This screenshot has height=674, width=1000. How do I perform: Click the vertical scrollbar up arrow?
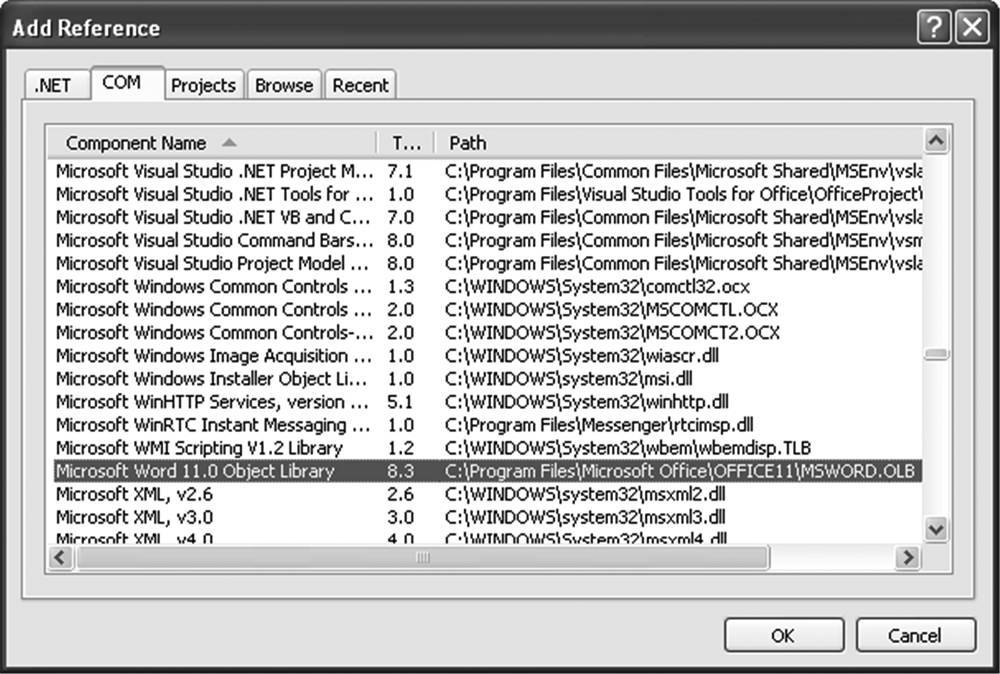point(936,140)
